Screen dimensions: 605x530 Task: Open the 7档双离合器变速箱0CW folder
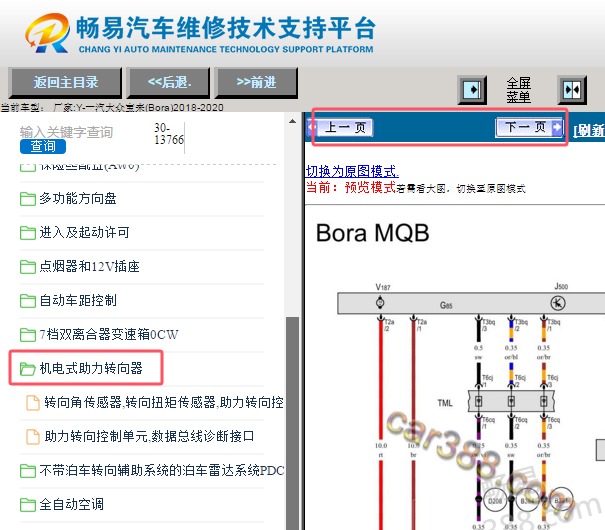[x=109, y=334]
